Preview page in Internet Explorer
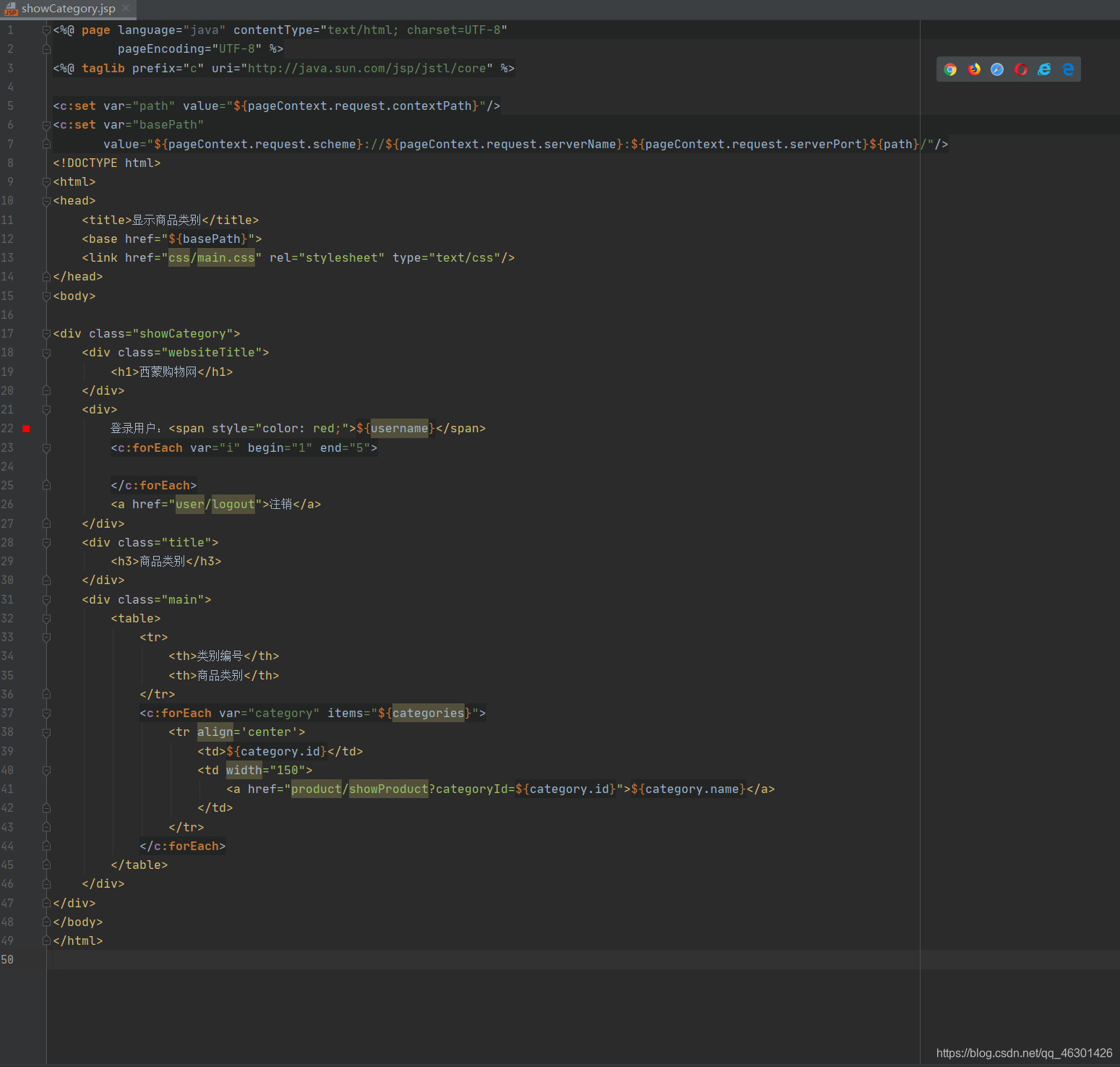This screenshot has width=1120, height=1067. pos(1044,69)
